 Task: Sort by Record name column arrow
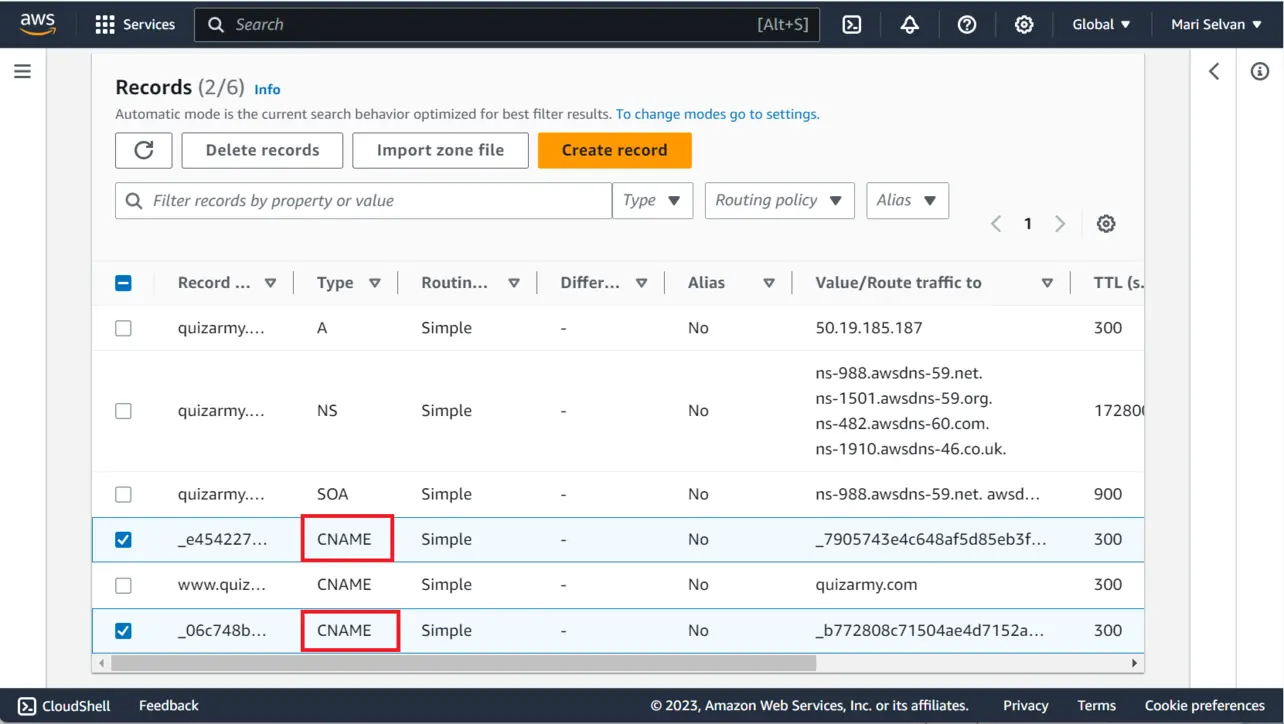[x=270, y=283]
